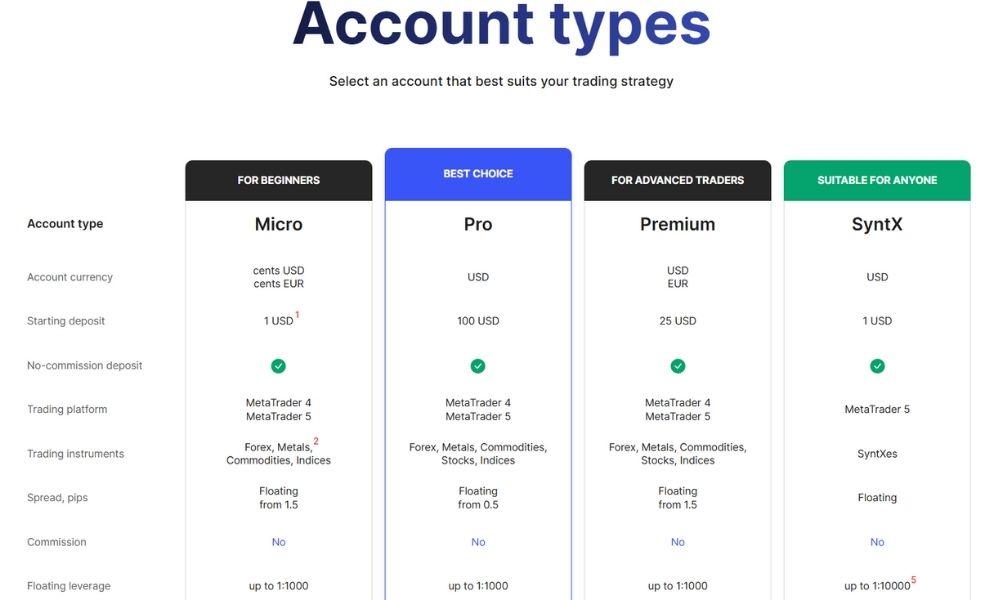Click the blue No commission under Micro
The height and width of the screenshot is (600, 1000).
[278, 542]
